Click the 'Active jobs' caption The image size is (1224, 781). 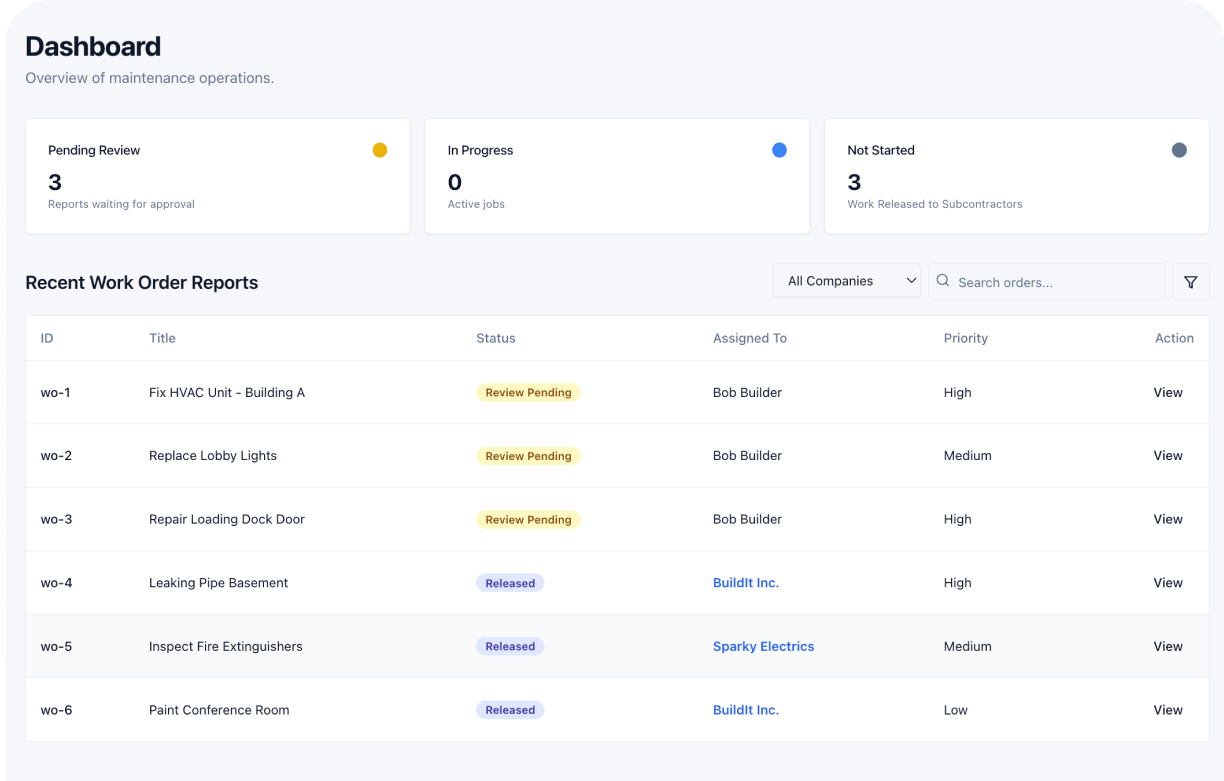[476, 204]
